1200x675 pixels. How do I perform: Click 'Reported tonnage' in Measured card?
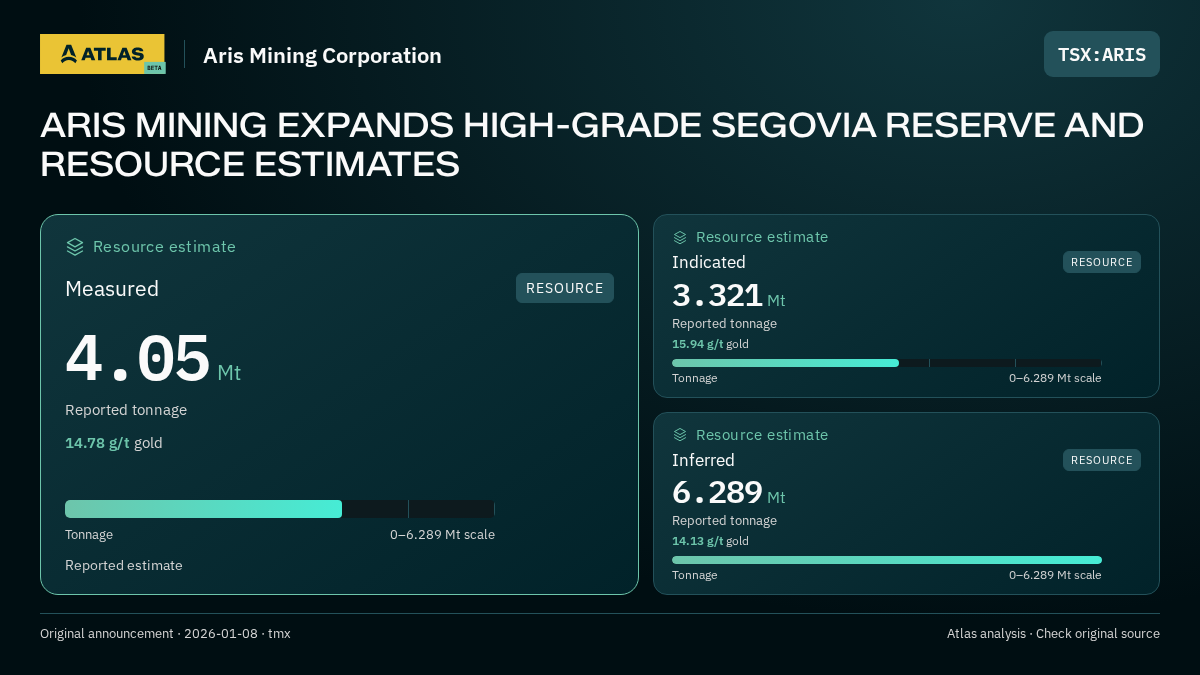[126, 410]
